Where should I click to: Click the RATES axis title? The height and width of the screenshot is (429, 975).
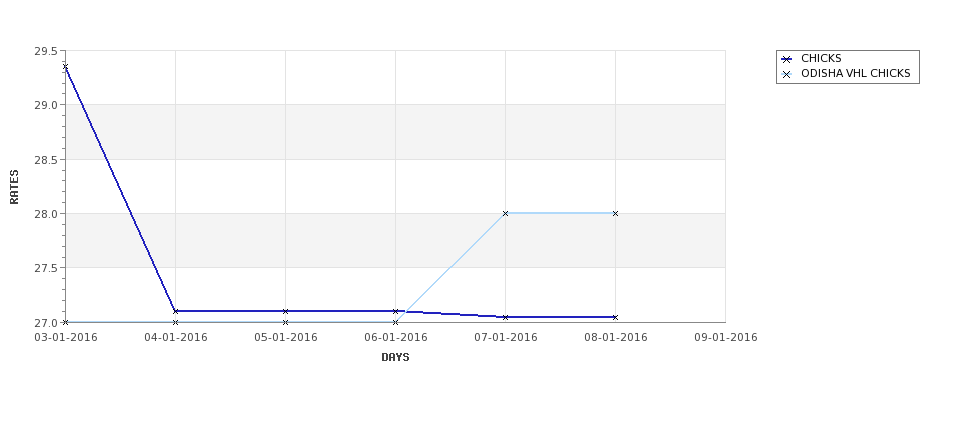14,187
